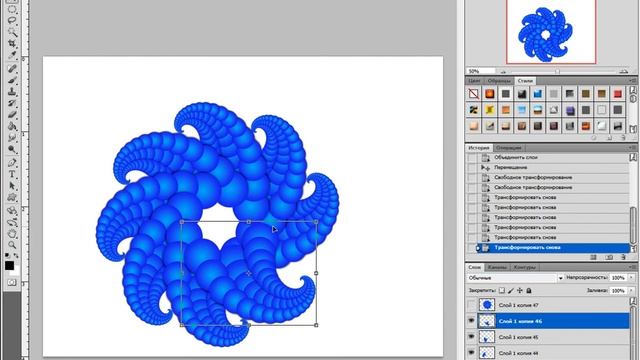The width and height of the screenshot is (640, 360).
Task: Select the Elliptical Marquee tool
Action: 12,9
